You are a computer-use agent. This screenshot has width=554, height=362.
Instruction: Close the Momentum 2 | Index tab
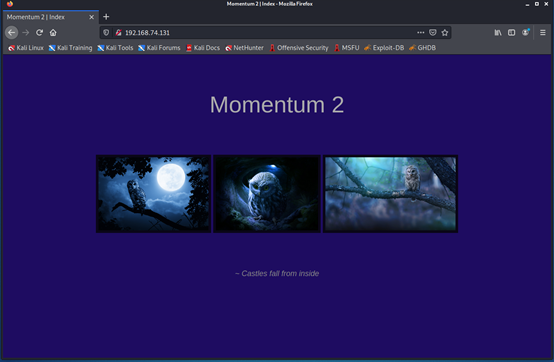(x=92, y=17)
